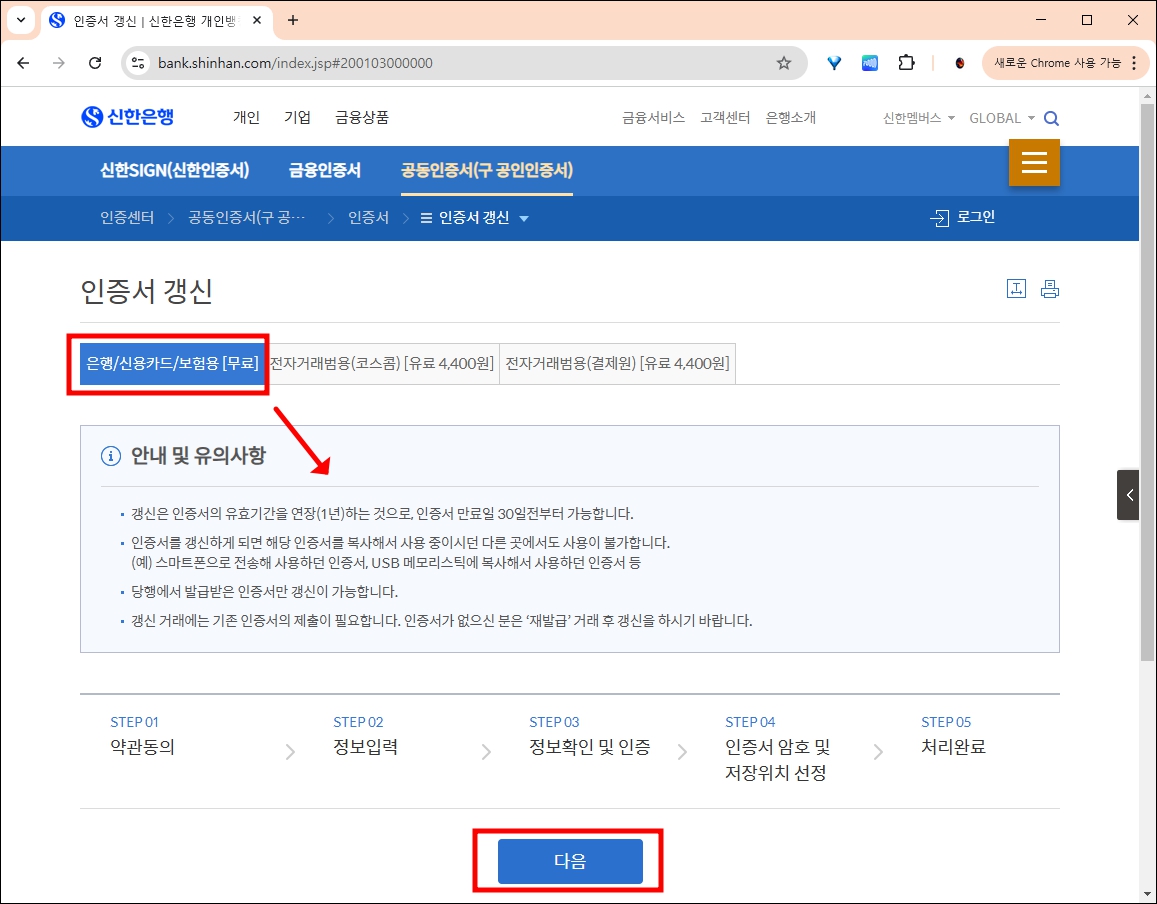
Task: Click the Shinhan Bank logo
Action: 128,116
